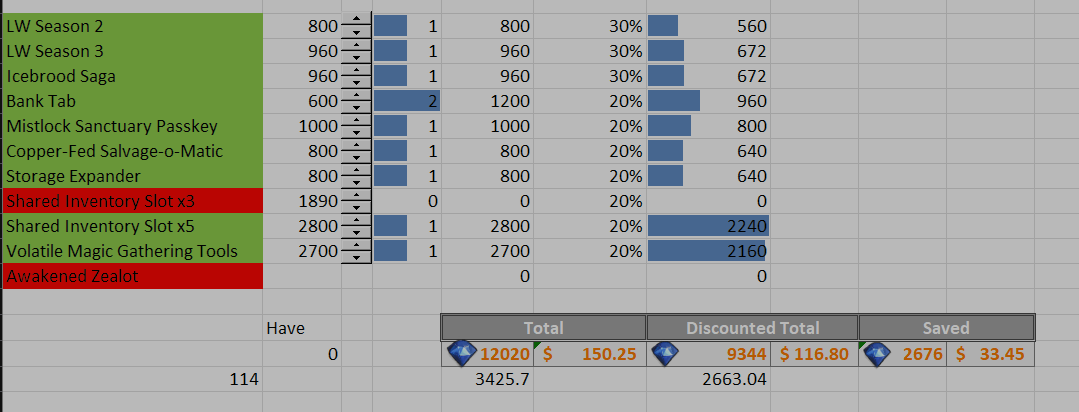Screen dimensions: 1079x412
Task: Click down arrow for Copper-Fed Salvage-o-Matic
Action: [x=356, y=157]
